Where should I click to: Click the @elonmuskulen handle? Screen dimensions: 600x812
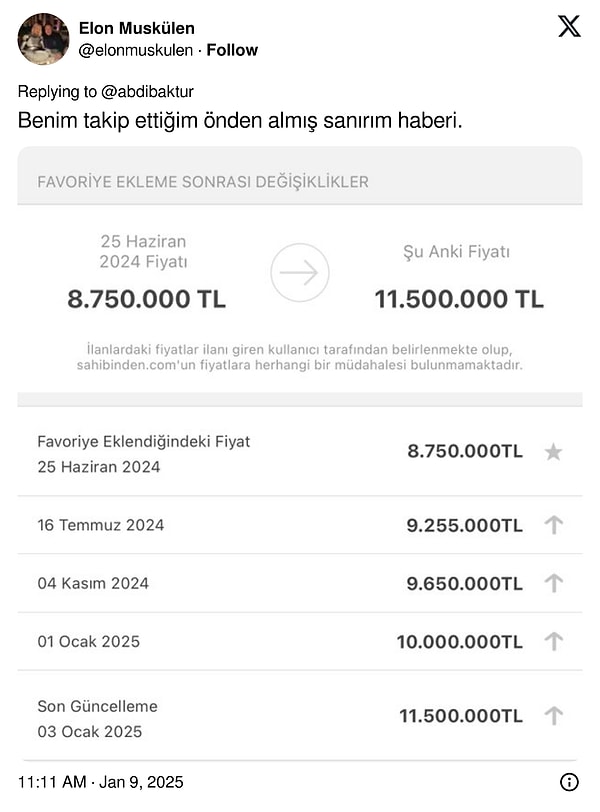pos(136,50)
